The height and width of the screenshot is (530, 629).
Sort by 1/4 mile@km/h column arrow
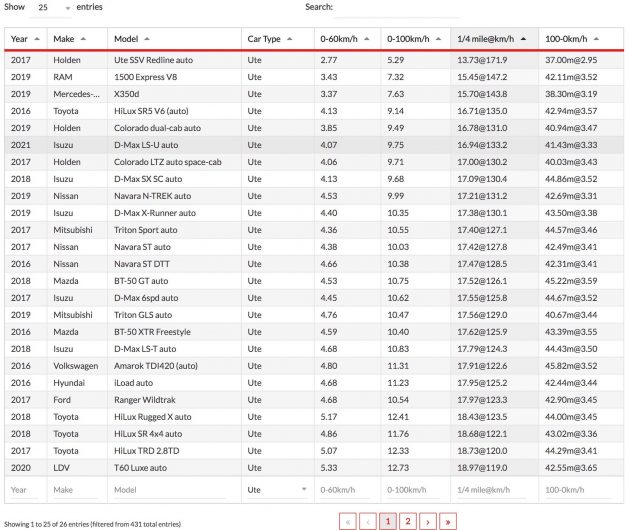tap(523, 39)
